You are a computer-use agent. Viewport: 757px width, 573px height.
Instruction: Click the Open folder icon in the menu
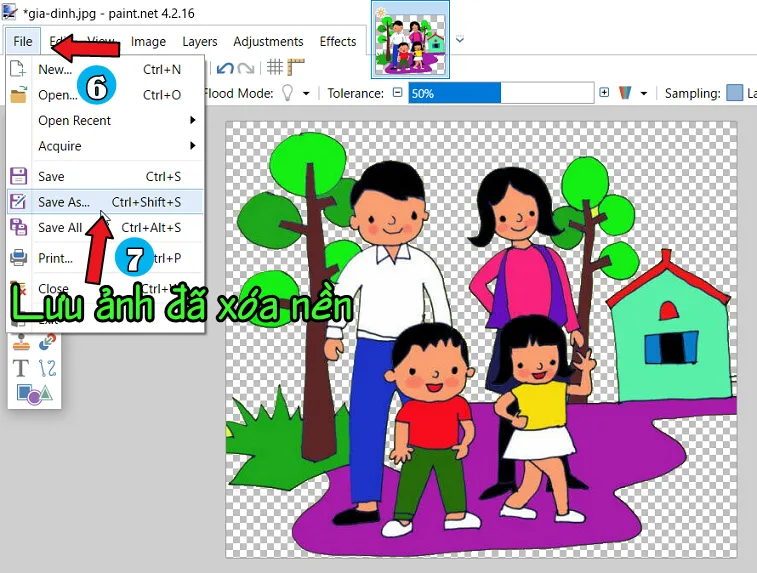18,95
